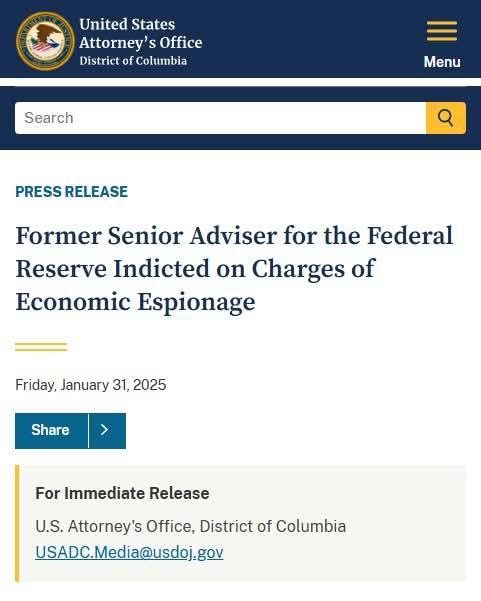Click the PRESS RELEASE category label
This screenshot has height=601, width=481.
[x=72, y=192]
